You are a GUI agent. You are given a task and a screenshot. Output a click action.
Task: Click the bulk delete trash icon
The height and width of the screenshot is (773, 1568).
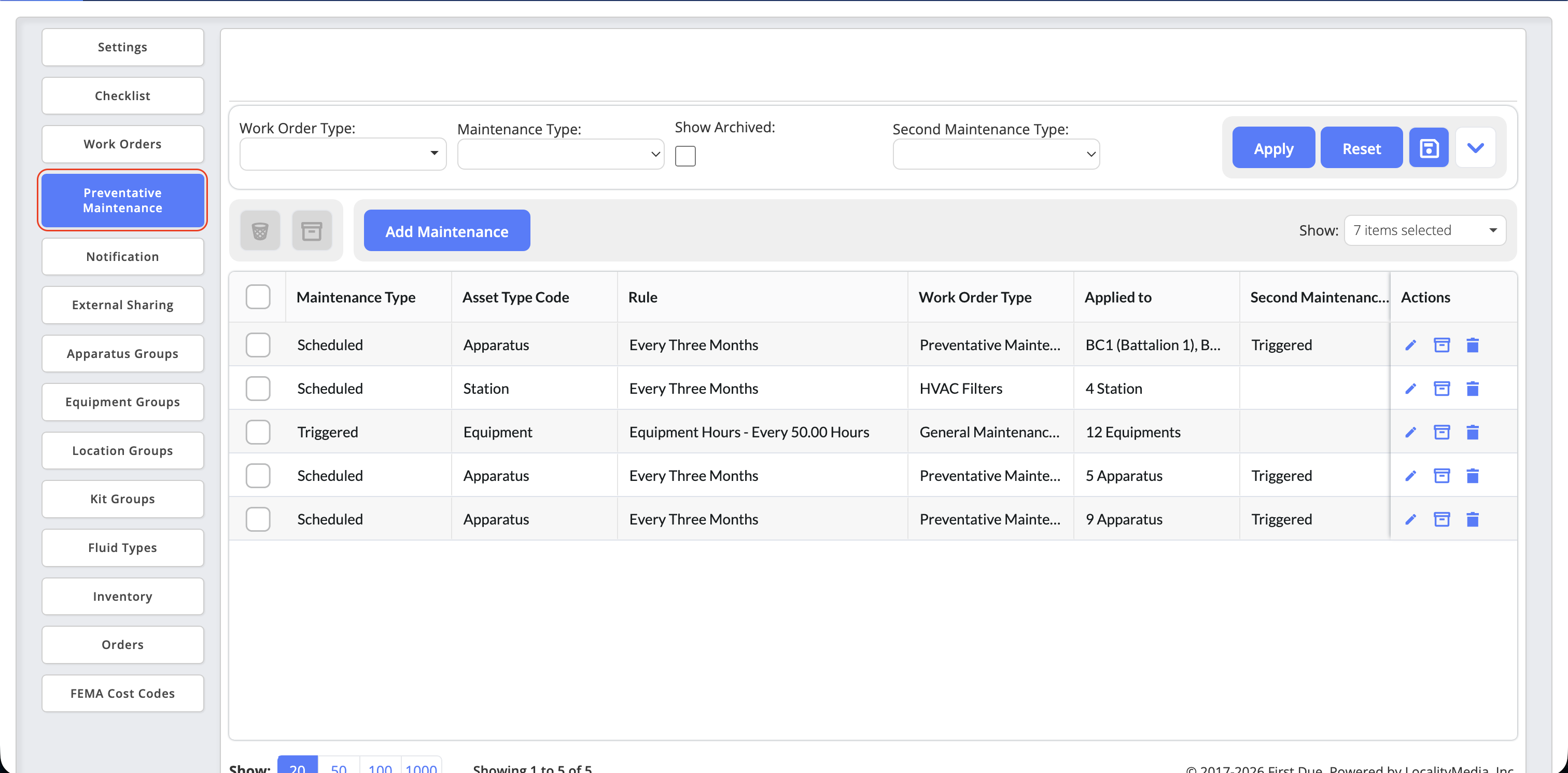pos(260,231)
